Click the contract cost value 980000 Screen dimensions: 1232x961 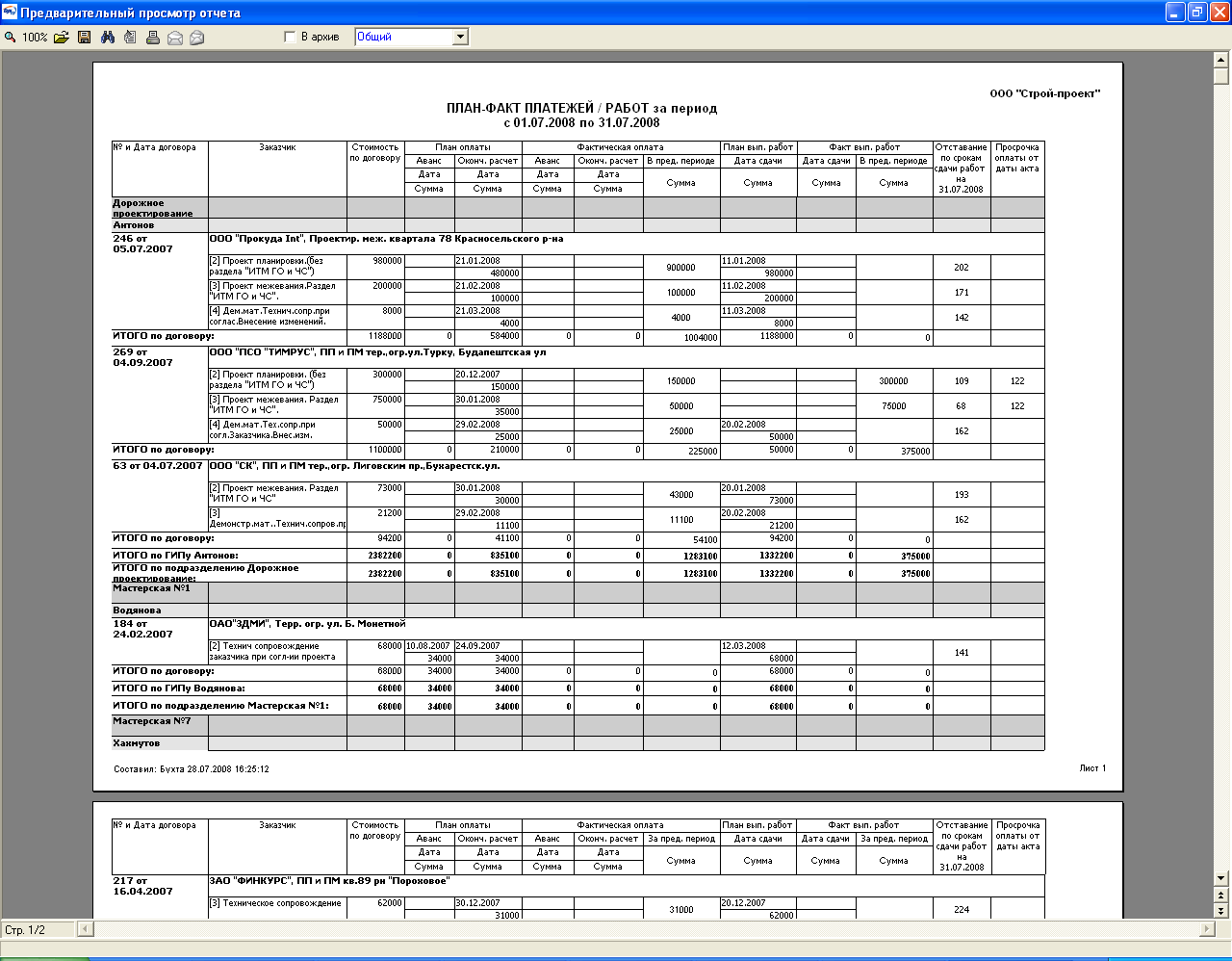point(387,261)
